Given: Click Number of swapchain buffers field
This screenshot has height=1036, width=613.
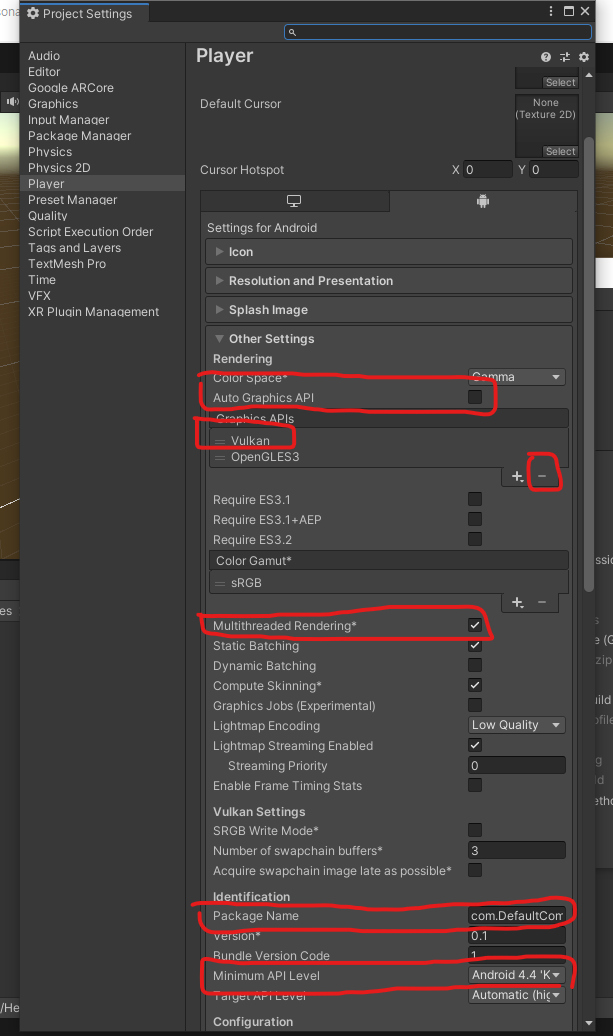Looking at the screenshot, I should click(517, 850).
